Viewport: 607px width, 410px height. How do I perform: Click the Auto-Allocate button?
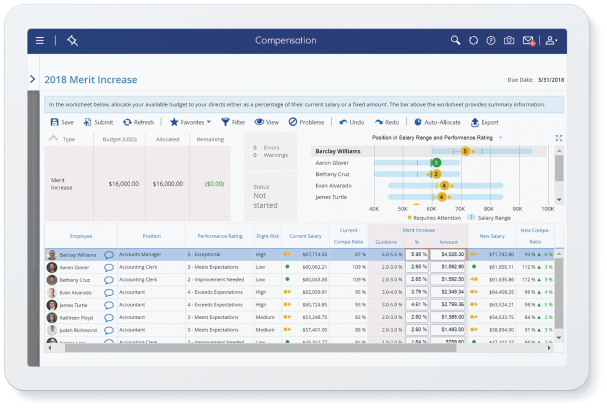(436, 122)
